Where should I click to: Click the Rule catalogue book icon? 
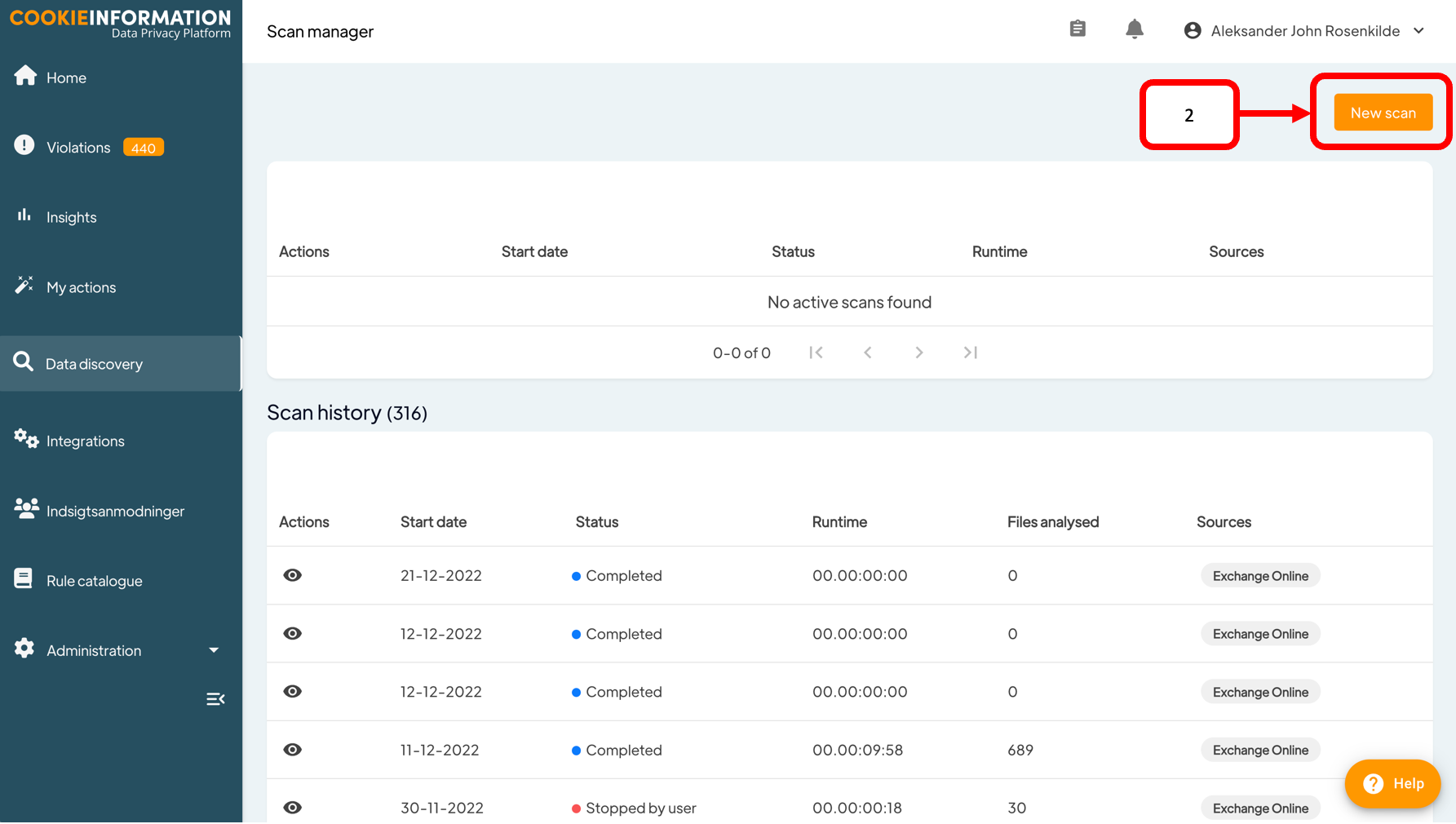(24, 579)
